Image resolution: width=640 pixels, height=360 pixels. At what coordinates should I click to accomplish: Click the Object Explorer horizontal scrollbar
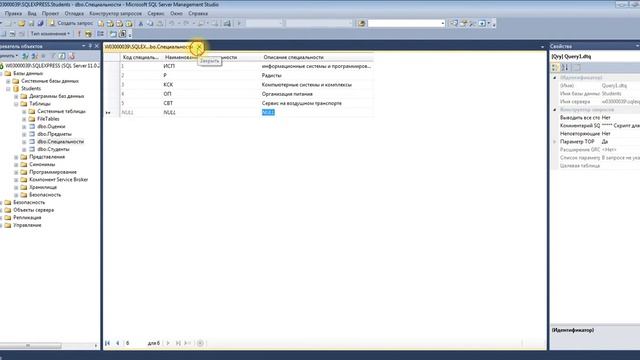point(47,346)
